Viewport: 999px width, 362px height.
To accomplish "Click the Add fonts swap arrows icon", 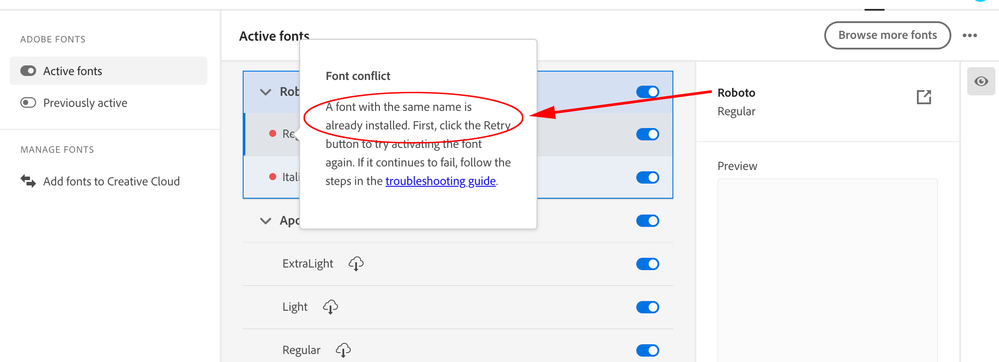I will point(28,181).
